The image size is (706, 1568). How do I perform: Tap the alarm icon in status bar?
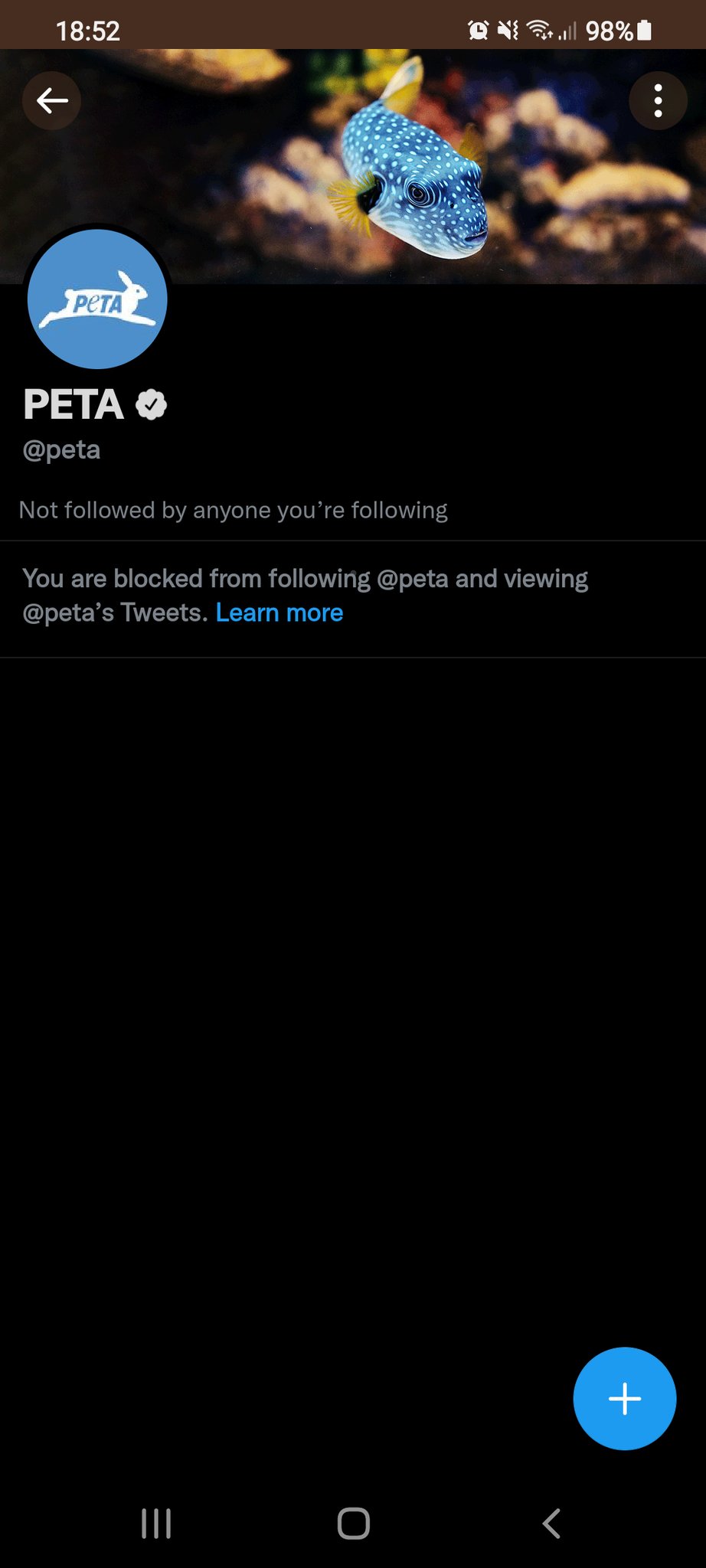point(479,31)
